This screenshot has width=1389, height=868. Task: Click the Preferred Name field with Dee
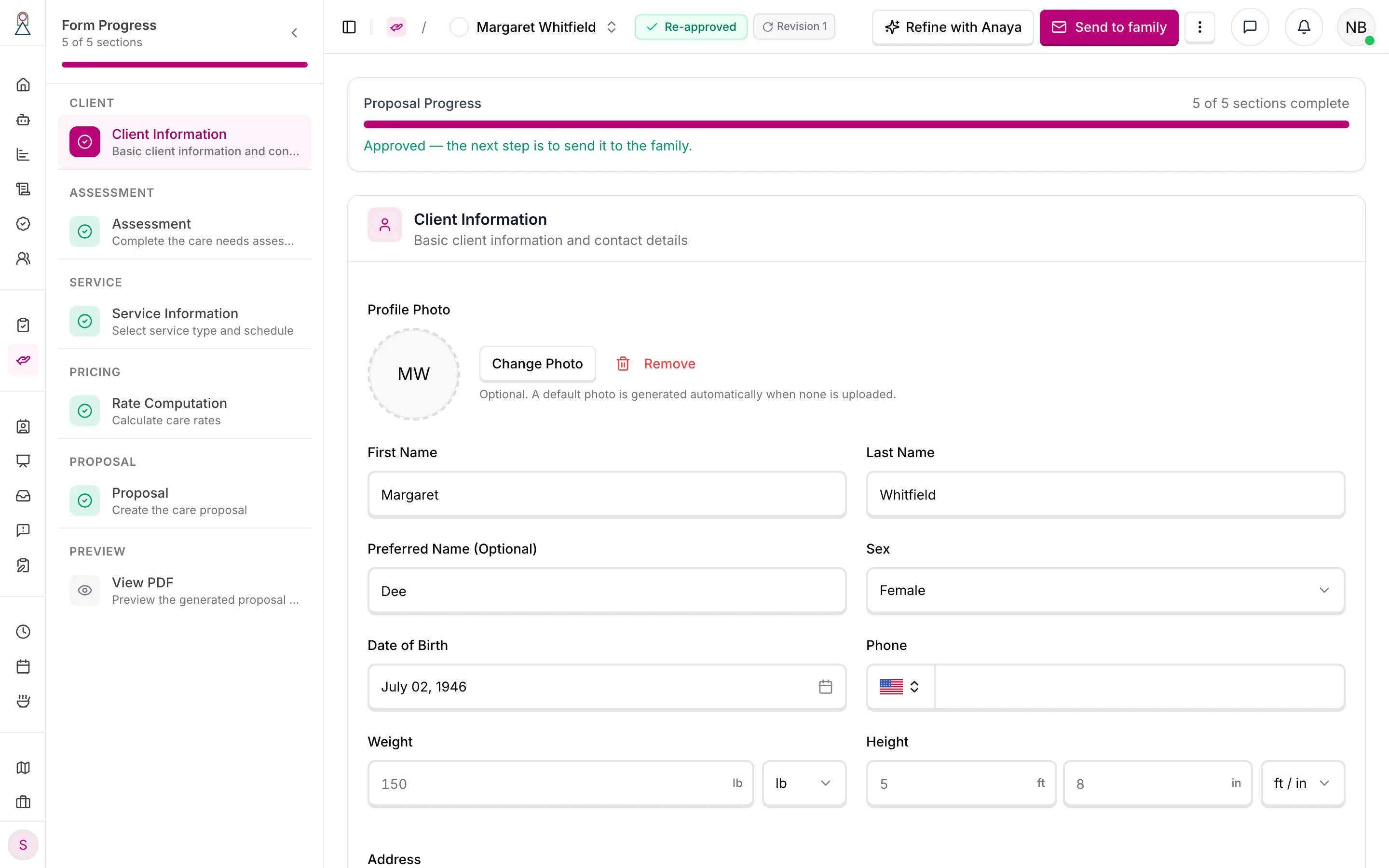pos(607,591)
